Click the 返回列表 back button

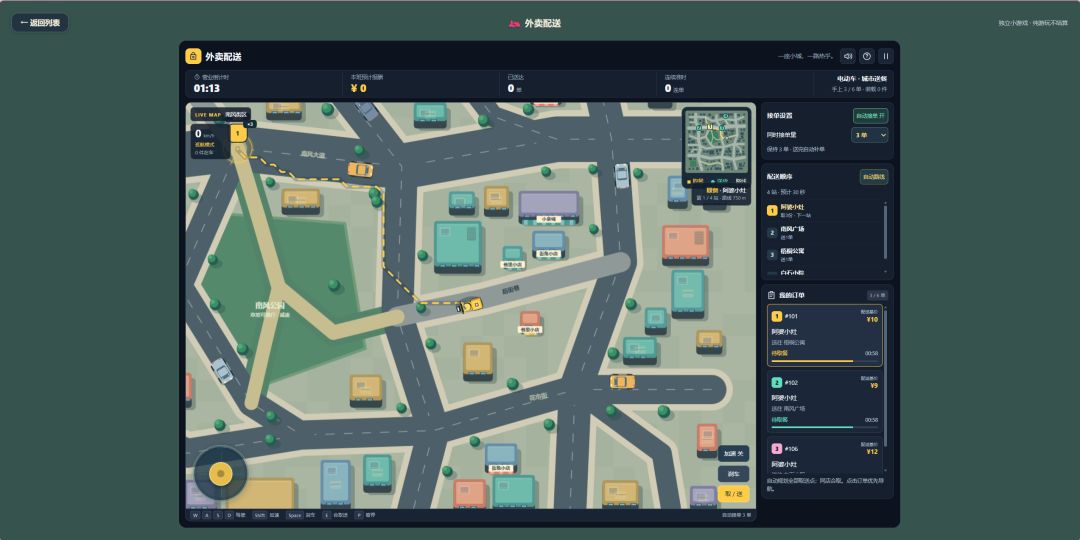click(40, 23)
